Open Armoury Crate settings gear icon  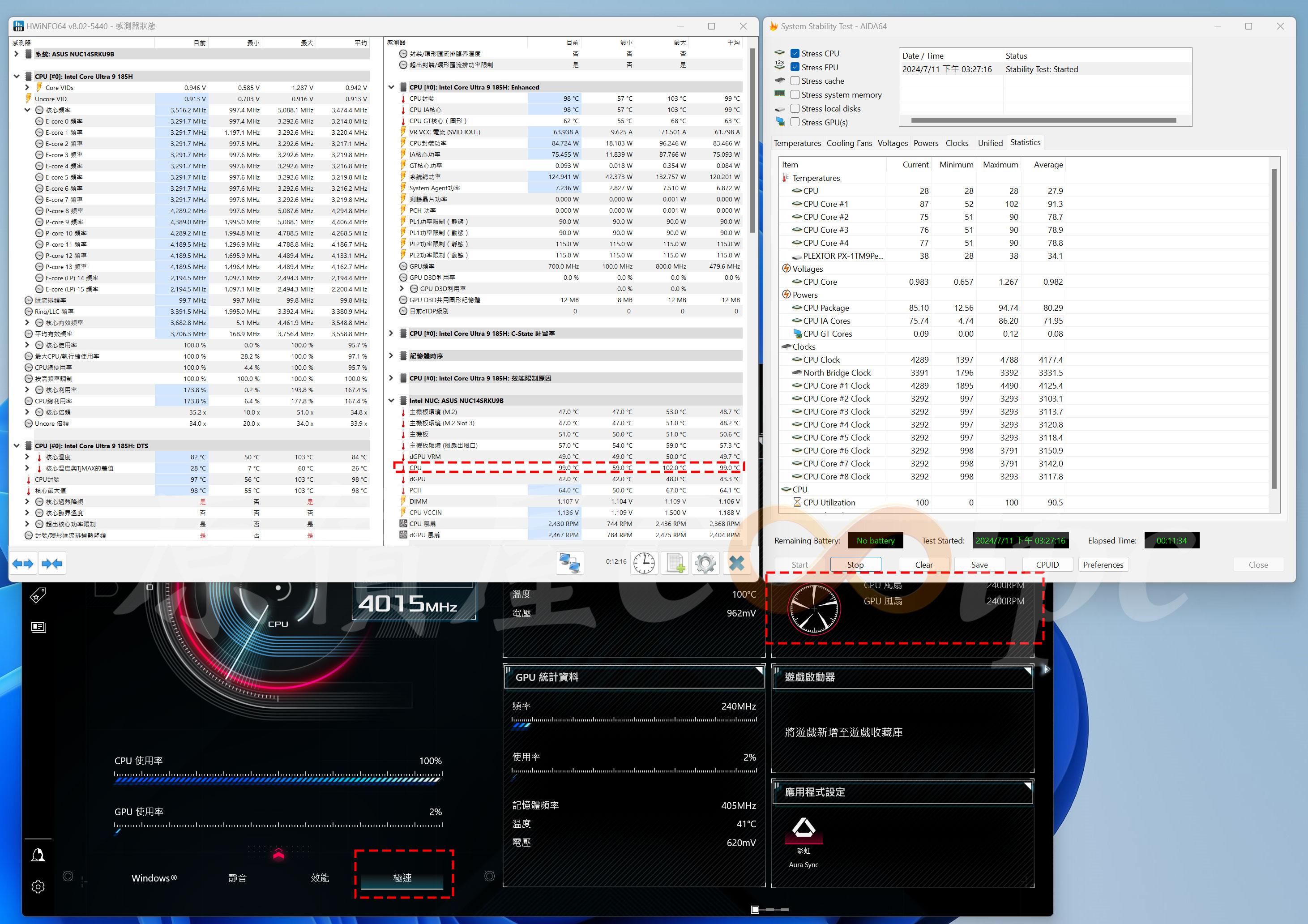[38, 886]
